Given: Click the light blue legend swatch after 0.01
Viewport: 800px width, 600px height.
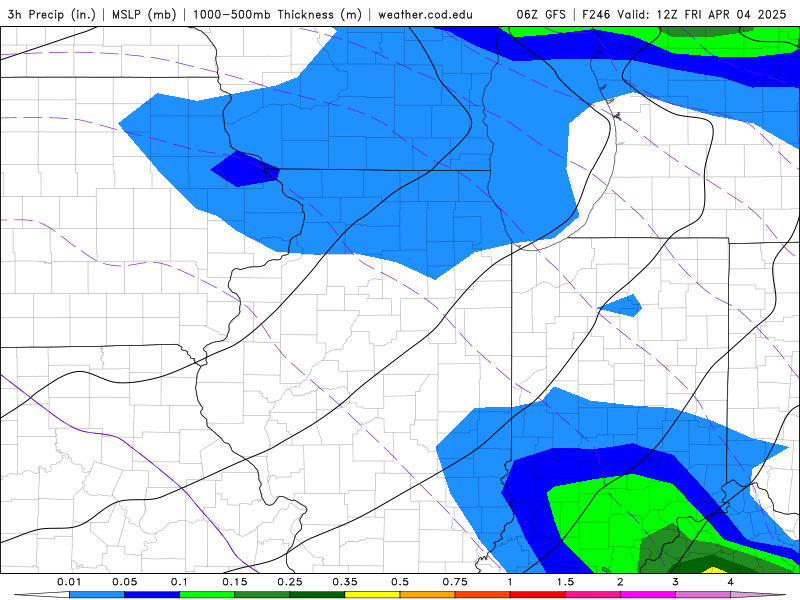Looking at the screenshot, I should click(96, 595).
